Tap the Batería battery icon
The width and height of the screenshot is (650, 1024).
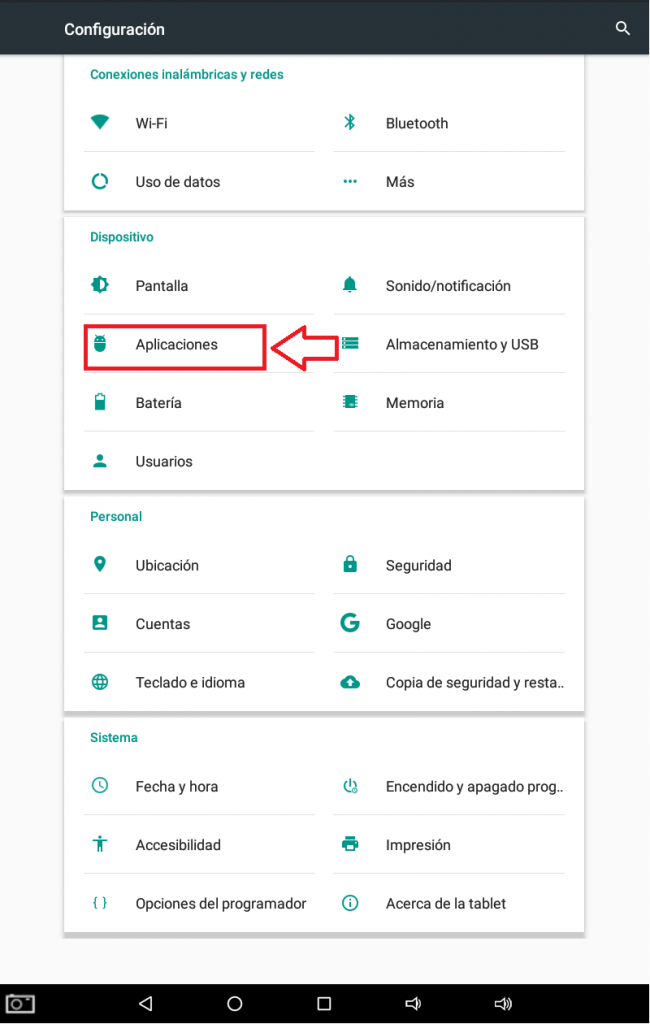100,403
